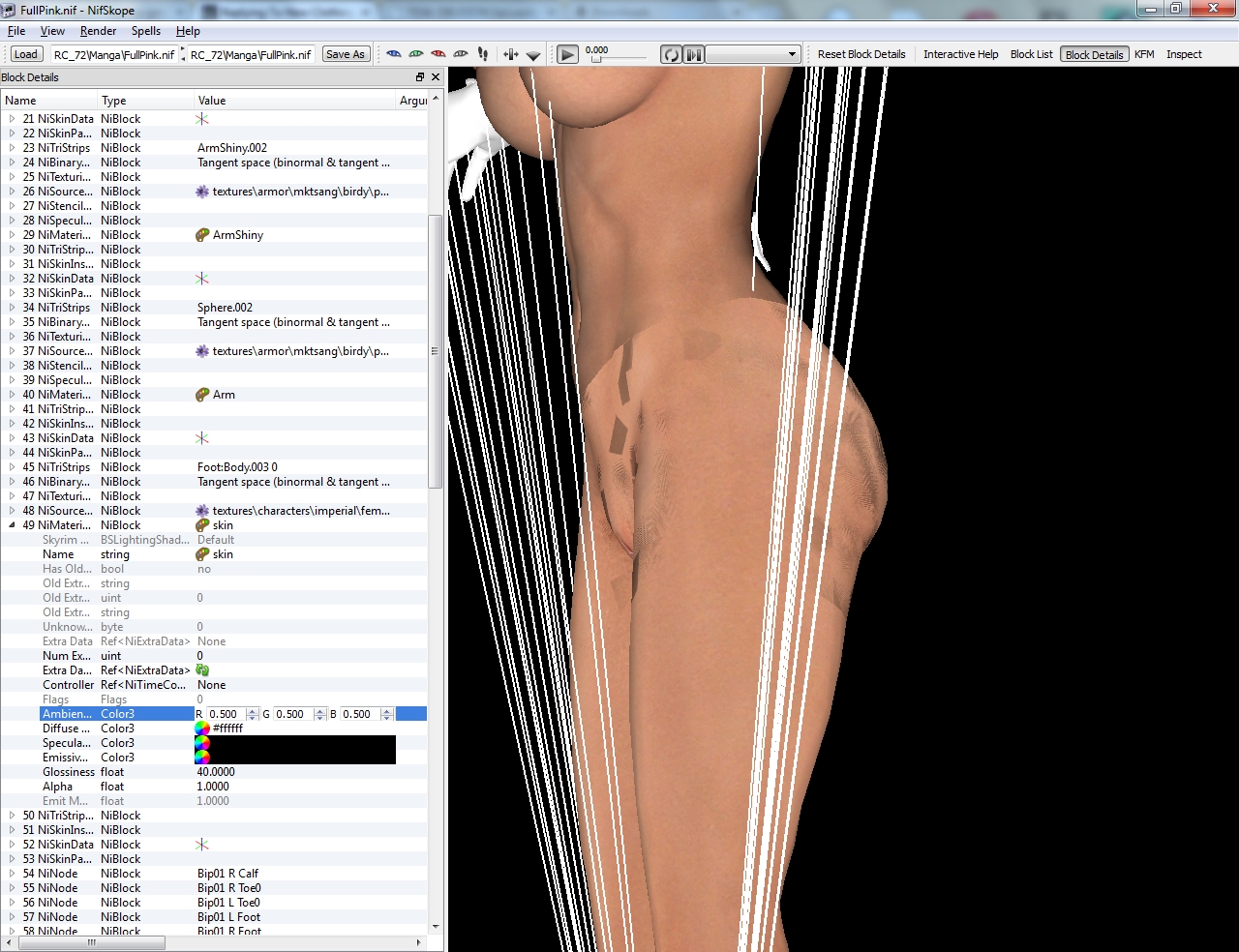Image resolution: width=1239 pixels, height=952 pixels.
Task: Expand the 23 NiTriStrips row
Action: coord(13,148)
